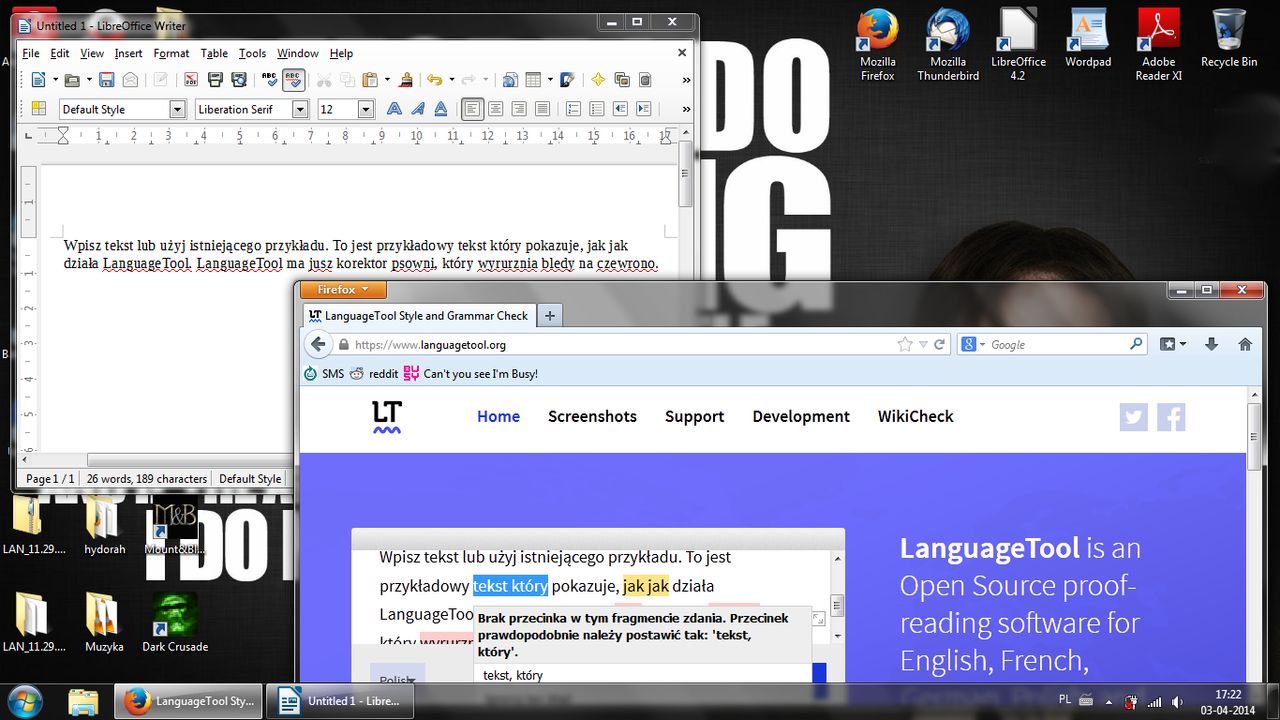This screenshot has height=720, width=1280.
Task: Open the reddit bookmark in Firefox
Action: click(x=374, y=373)
